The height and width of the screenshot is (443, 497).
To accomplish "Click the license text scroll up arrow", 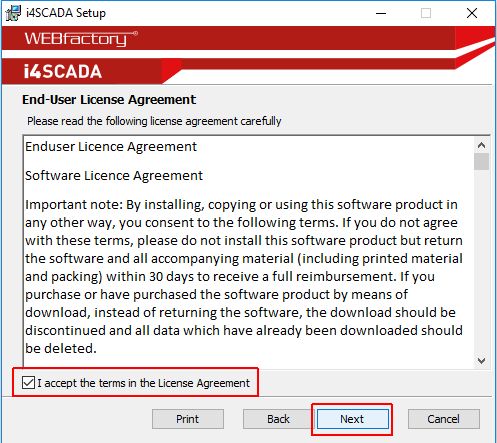I will [481, 145].
